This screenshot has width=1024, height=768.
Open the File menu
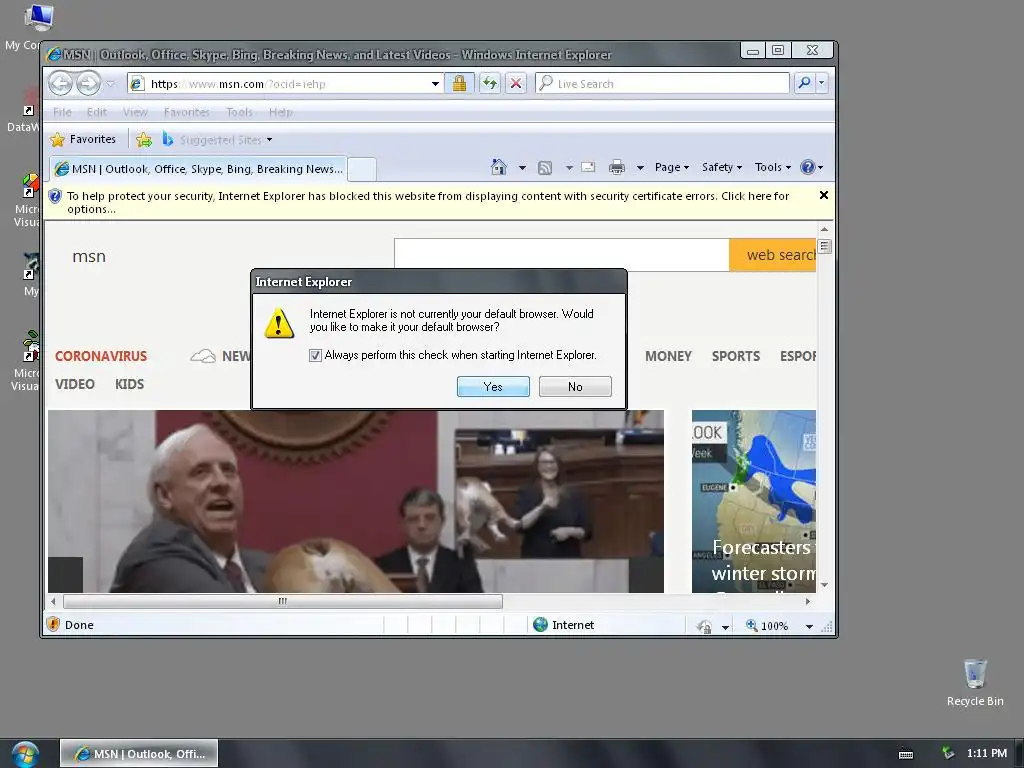62,112
